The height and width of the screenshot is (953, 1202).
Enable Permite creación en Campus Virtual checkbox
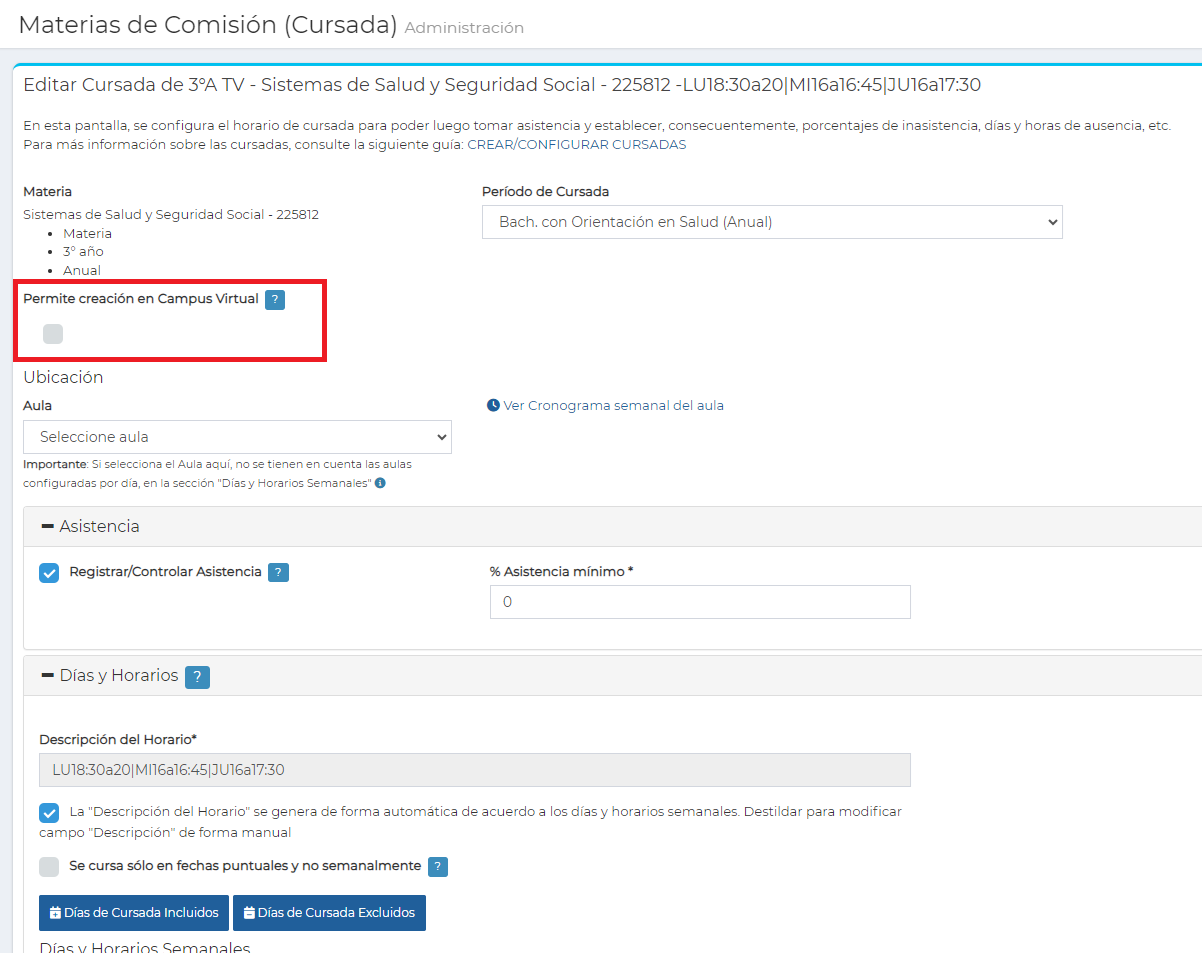53,334
